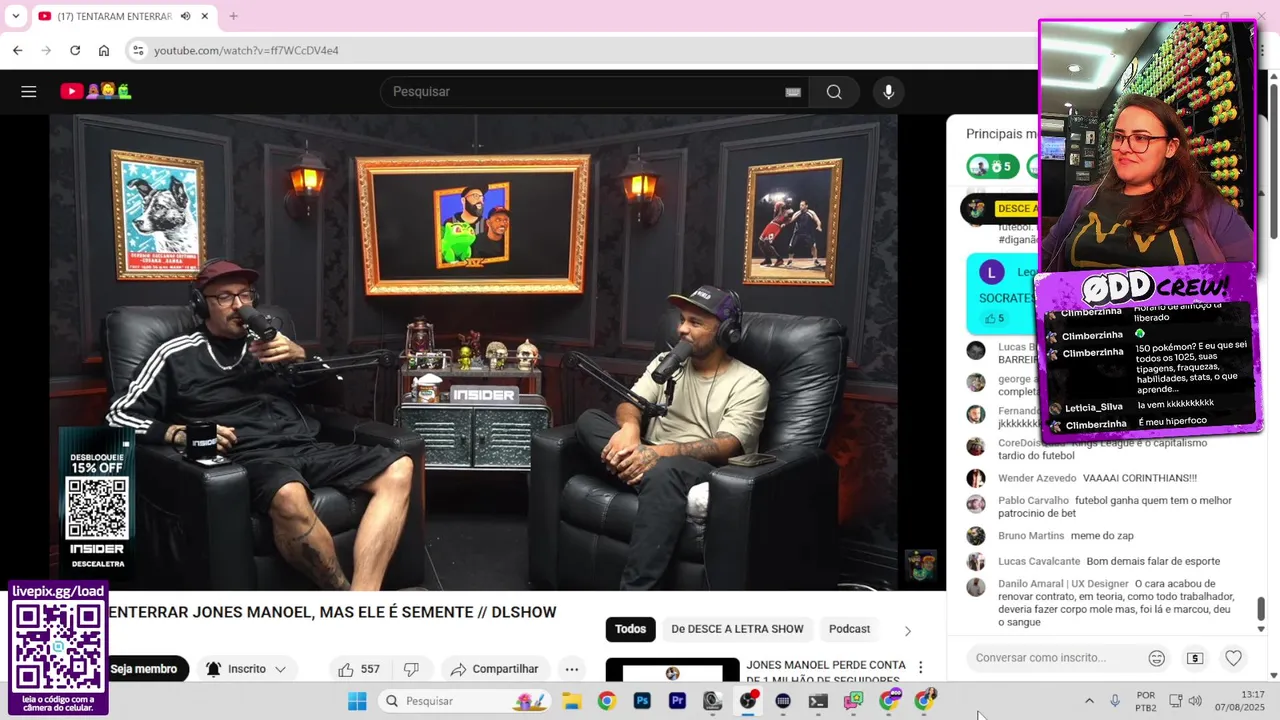Click the channel watermark in video corner

click(920, 565)
